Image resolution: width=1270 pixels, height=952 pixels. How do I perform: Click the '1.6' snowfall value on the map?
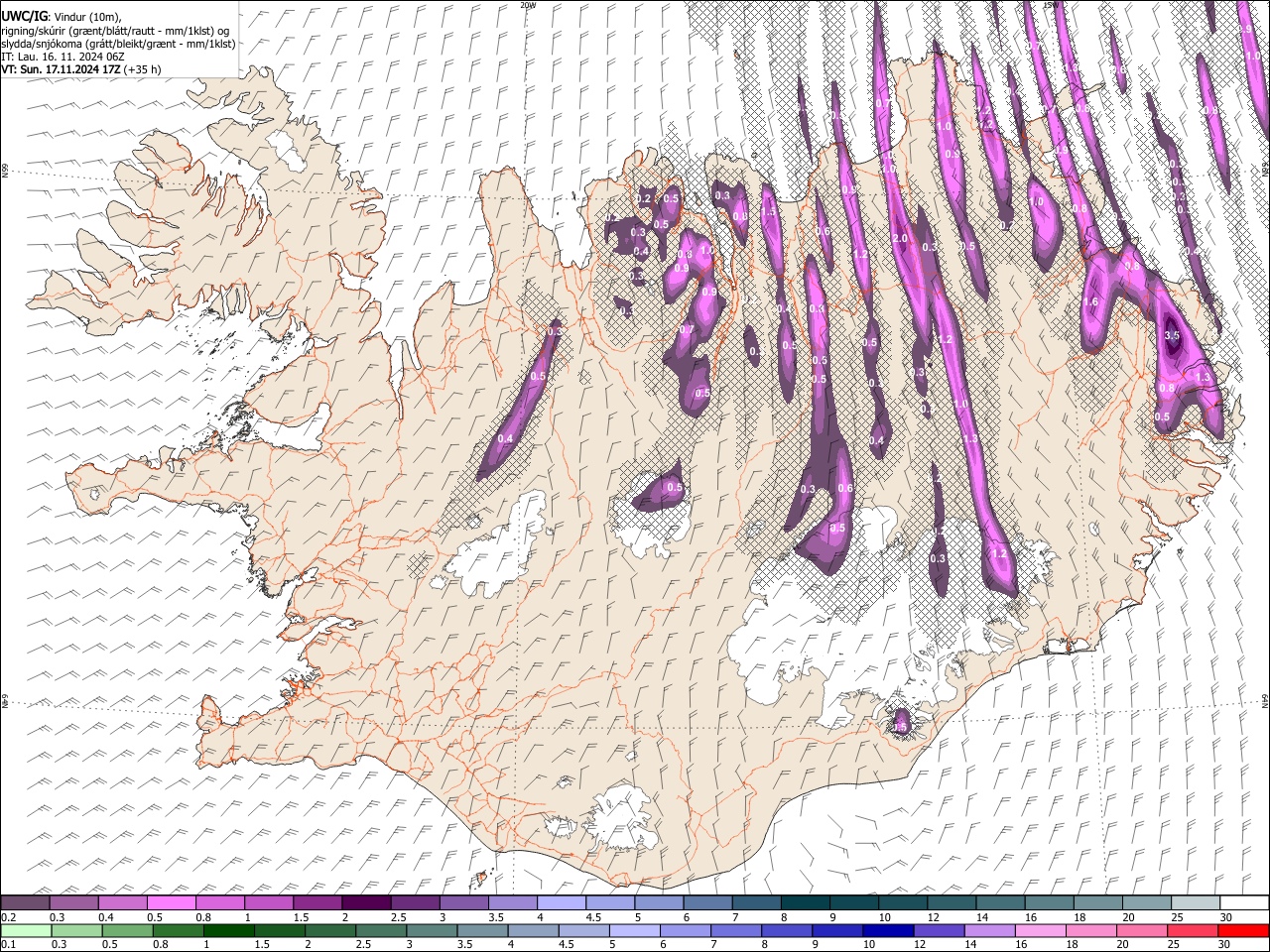[1090, 301]
